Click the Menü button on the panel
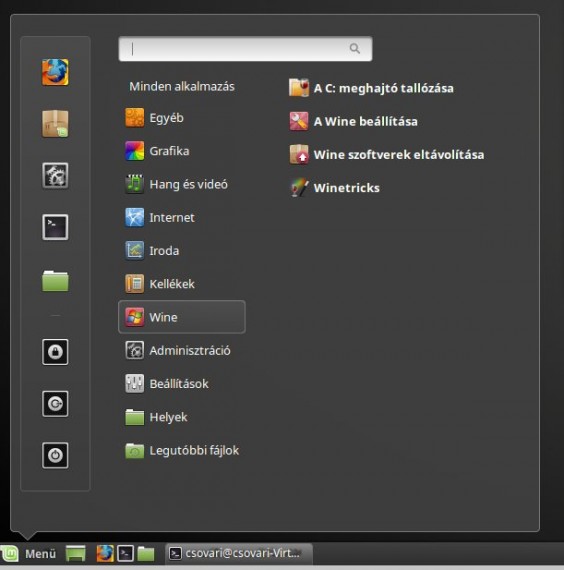Image resolution: width=564 pixels, height=570 pixels. pyautogui.click(x=29, y=554)
